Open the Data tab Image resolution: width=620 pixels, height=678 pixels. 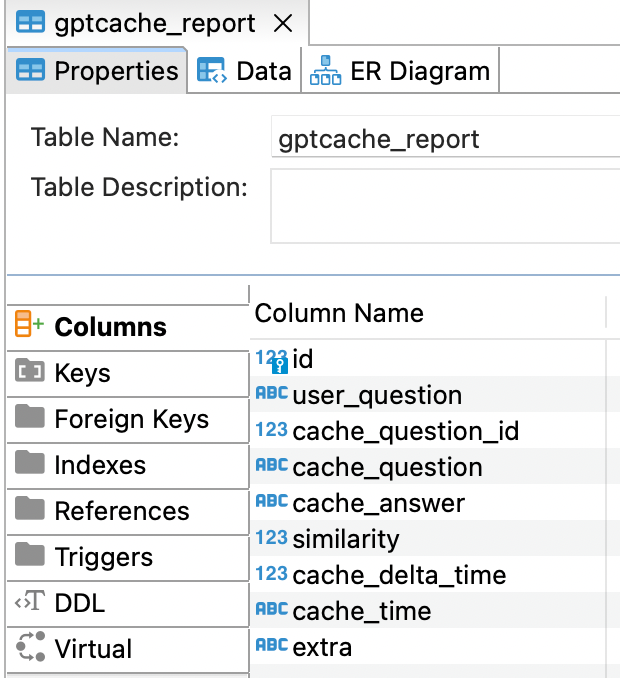[x=245, y=70]
